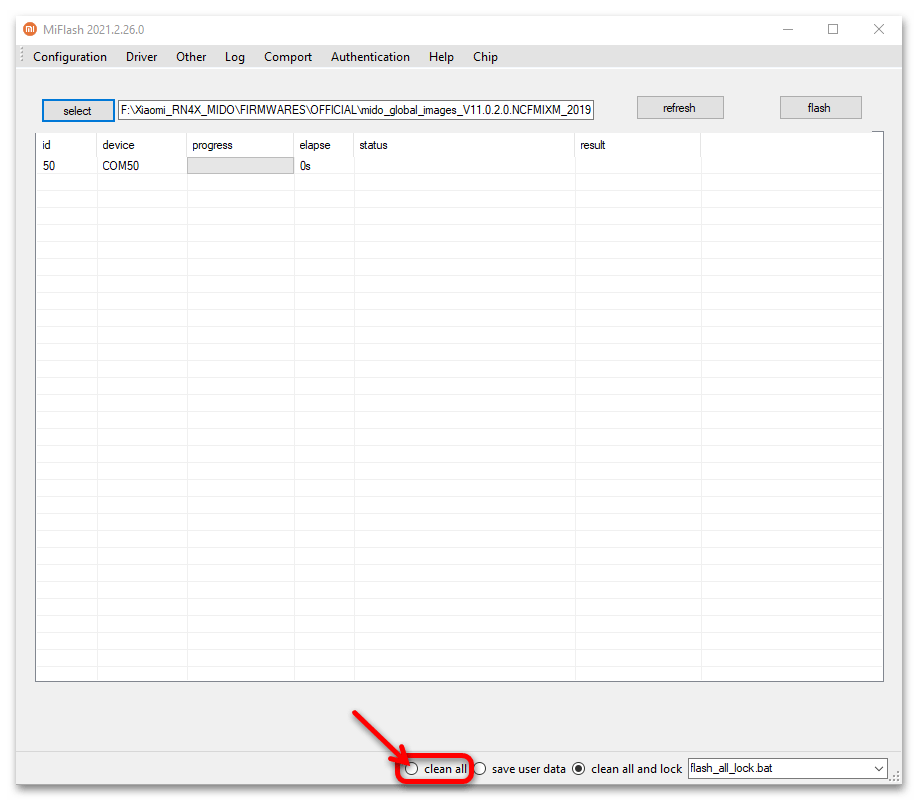
Task: Open the Driver menu
Action: click(141, 57)
